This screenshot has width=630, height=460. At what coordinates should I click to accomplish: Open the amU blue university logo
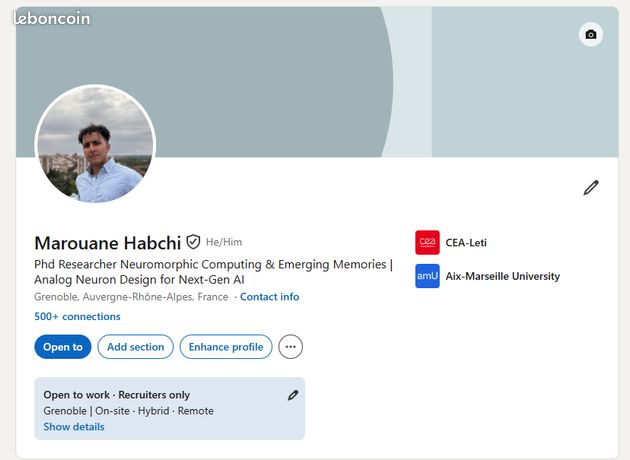click(427, 276)
